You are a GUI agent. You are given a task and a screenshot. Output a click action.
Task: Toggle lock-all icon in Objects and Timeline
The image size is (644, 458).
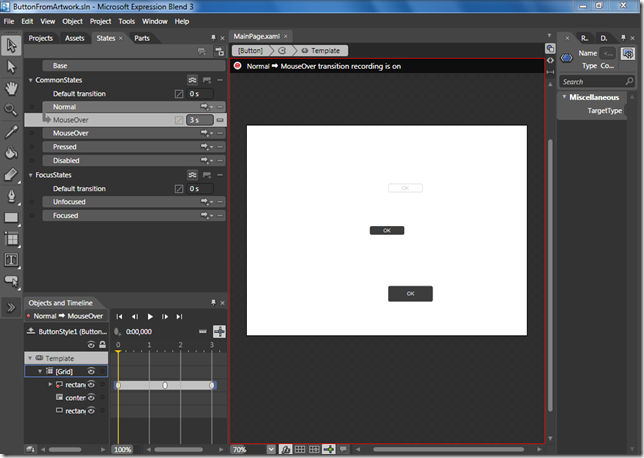pyautogui.click(x=102, y=345)
